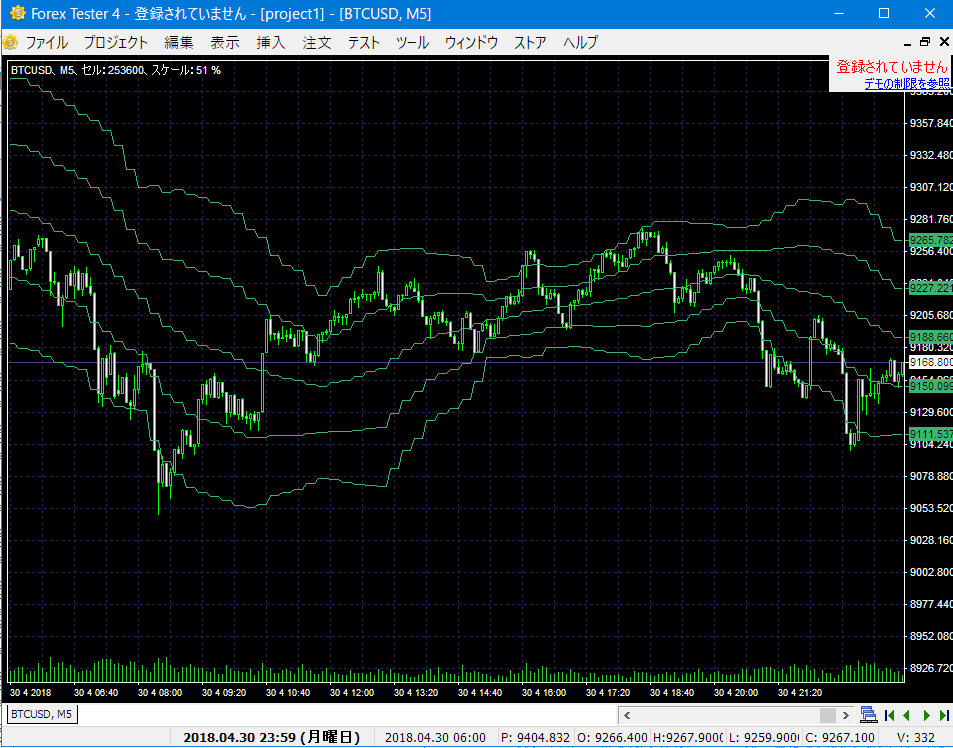Click the 9188.660 band price label

tap(931, 337)
